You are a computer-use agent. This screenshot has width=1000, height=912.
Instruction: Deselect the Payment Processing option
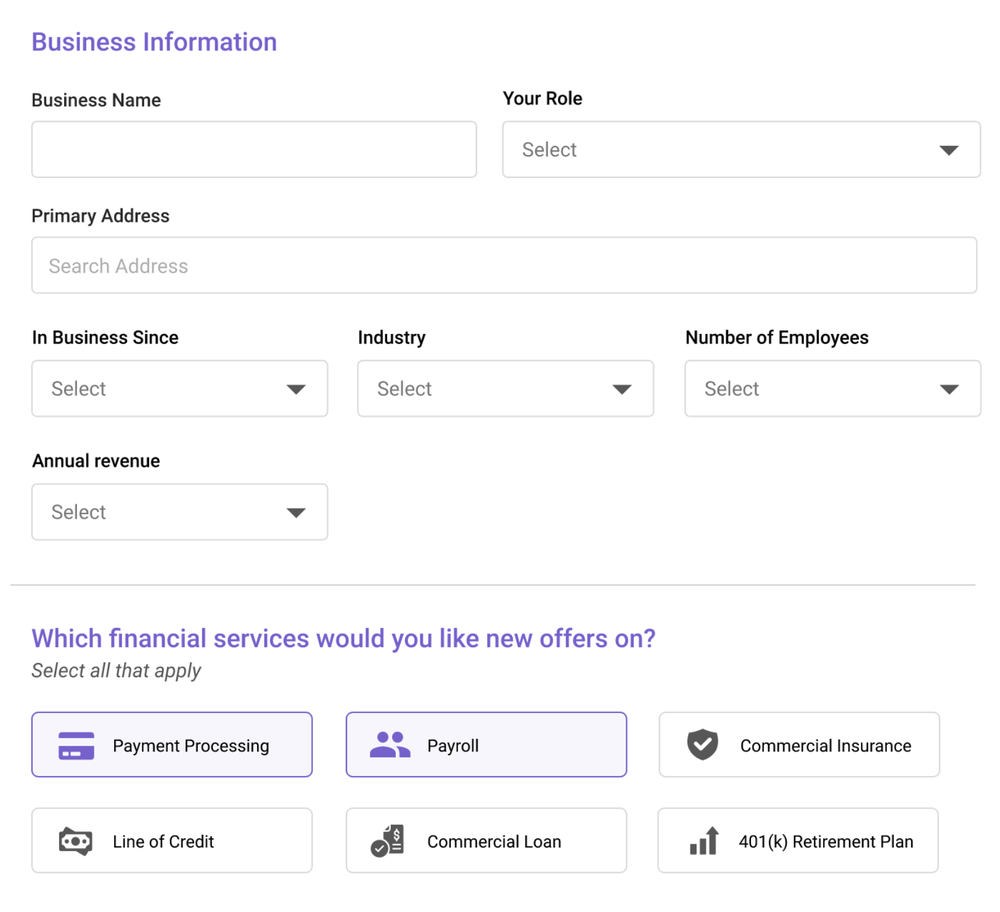coord(172,745)
